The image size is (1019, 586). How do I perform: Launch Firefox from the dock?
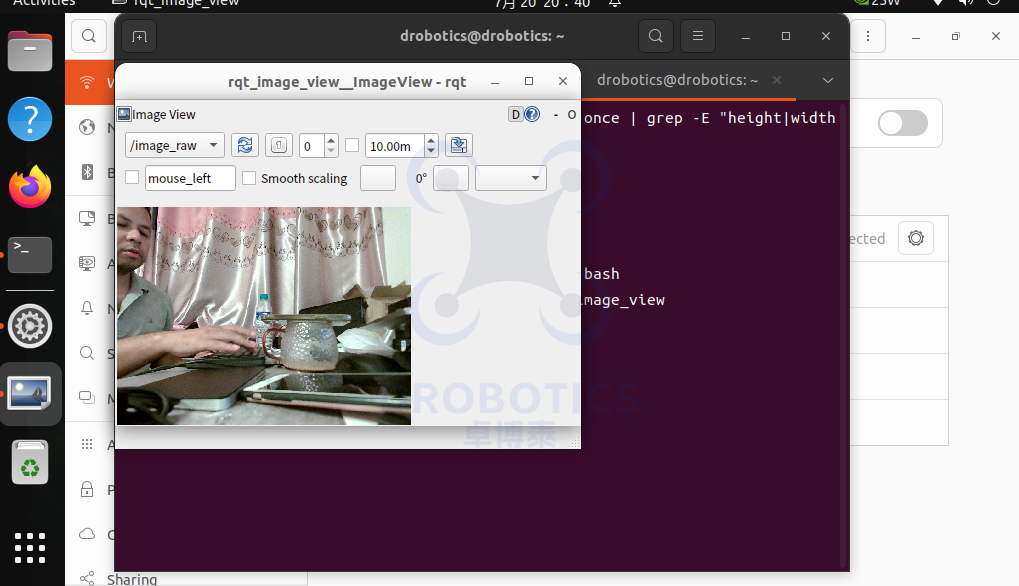[30, 187]
